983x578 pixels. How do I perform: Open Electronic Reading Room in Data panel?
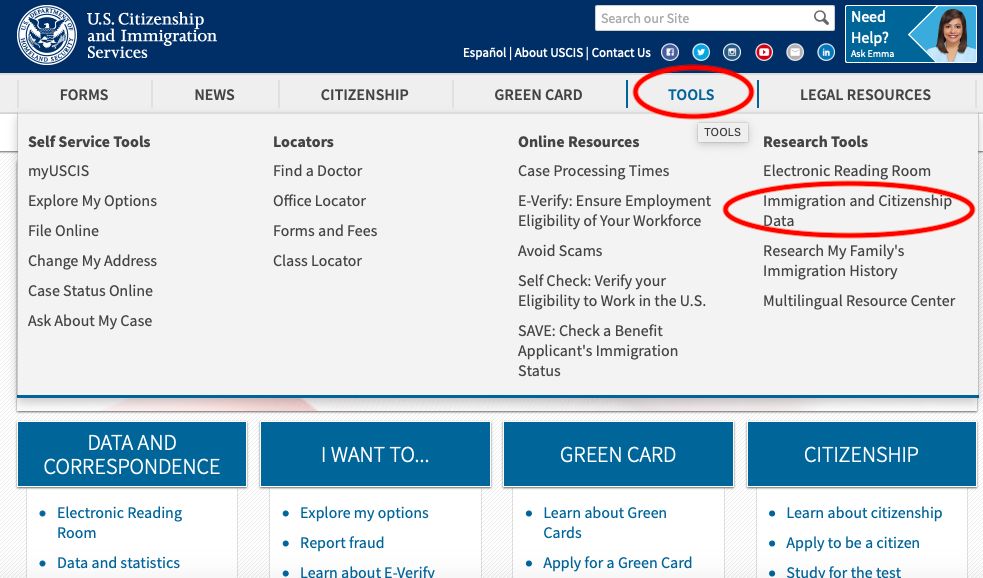(x=119, y=523)
